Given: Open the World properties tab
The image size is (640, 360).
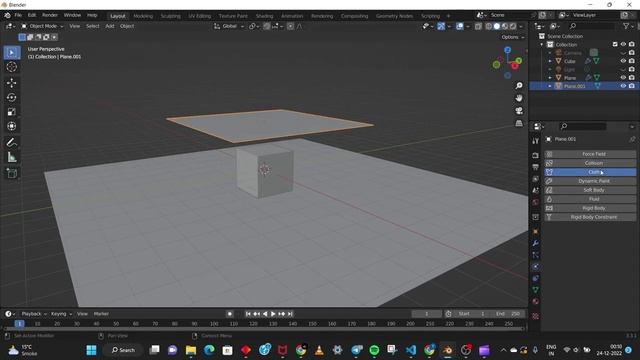Looking at the screenshot, I should point(536,202).
